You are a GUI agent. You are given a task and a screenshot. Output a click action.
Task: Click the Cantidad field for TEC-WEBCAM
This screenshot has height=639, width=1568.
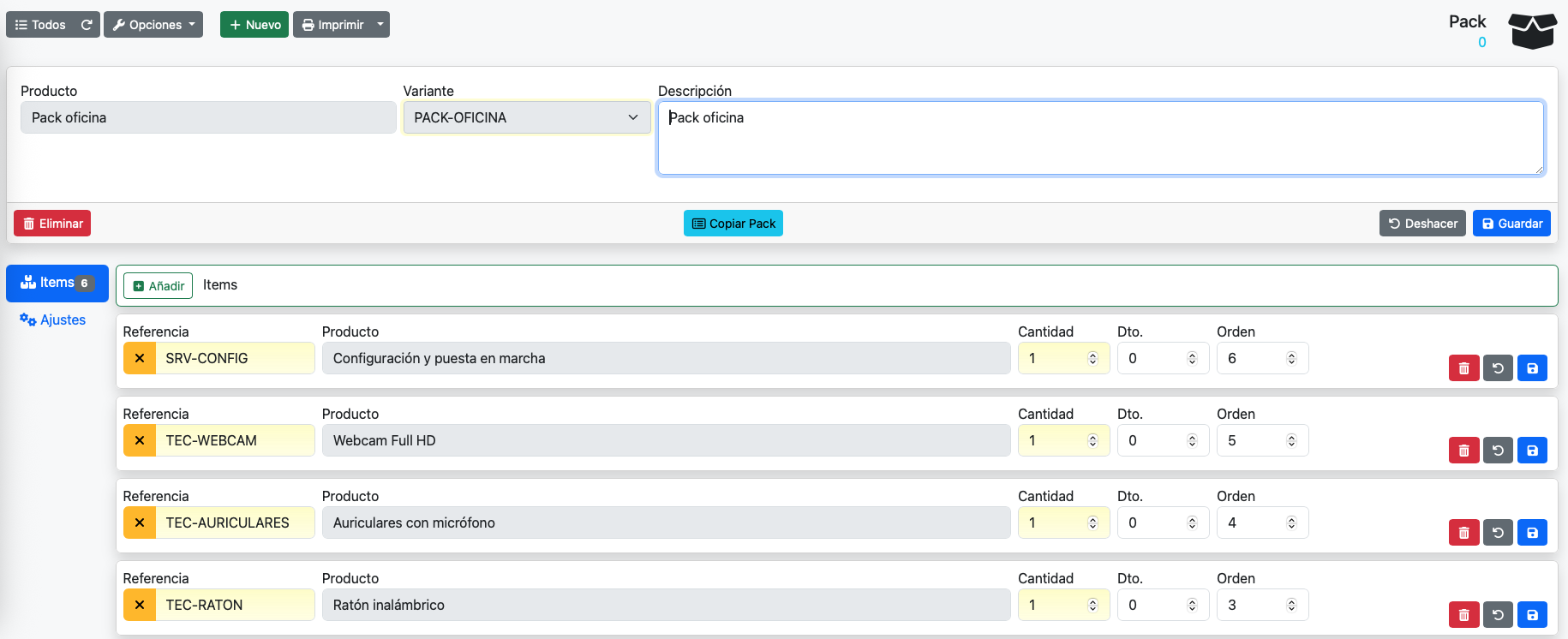(x=1063, y=440)
